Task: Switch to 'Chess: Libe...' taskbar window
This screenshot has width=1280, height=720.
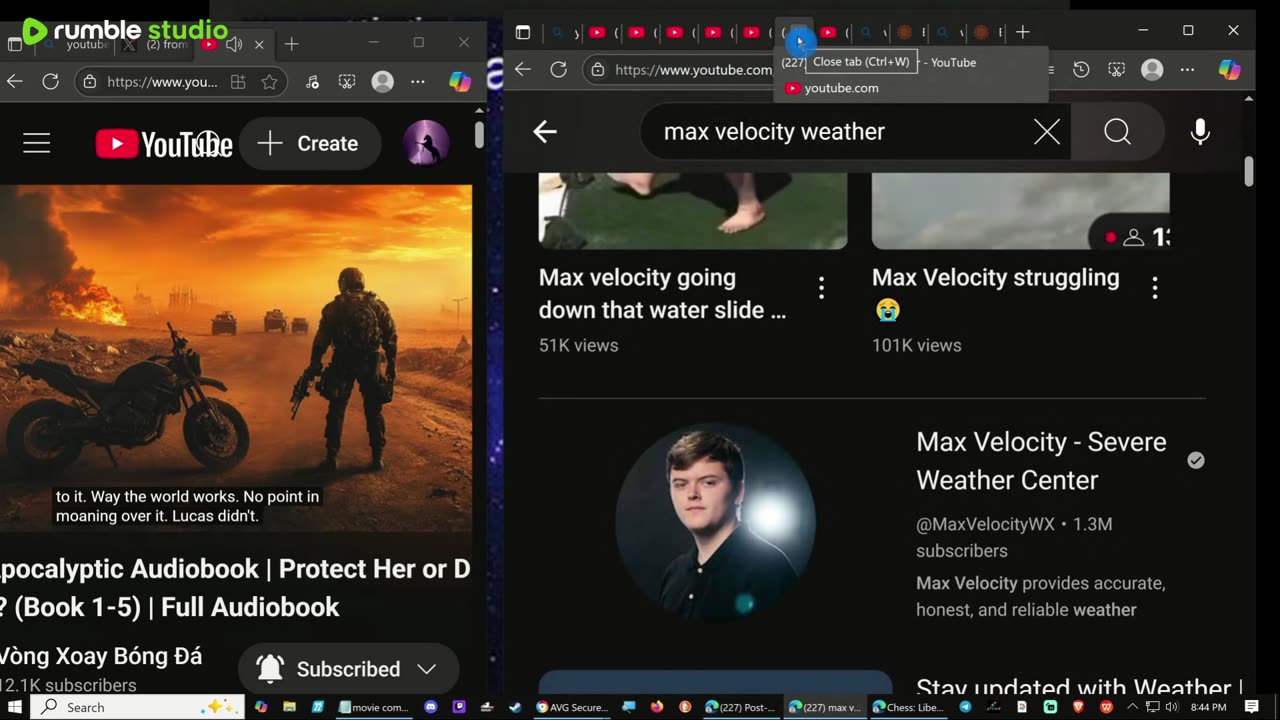Action: click(x=907, y=707)
